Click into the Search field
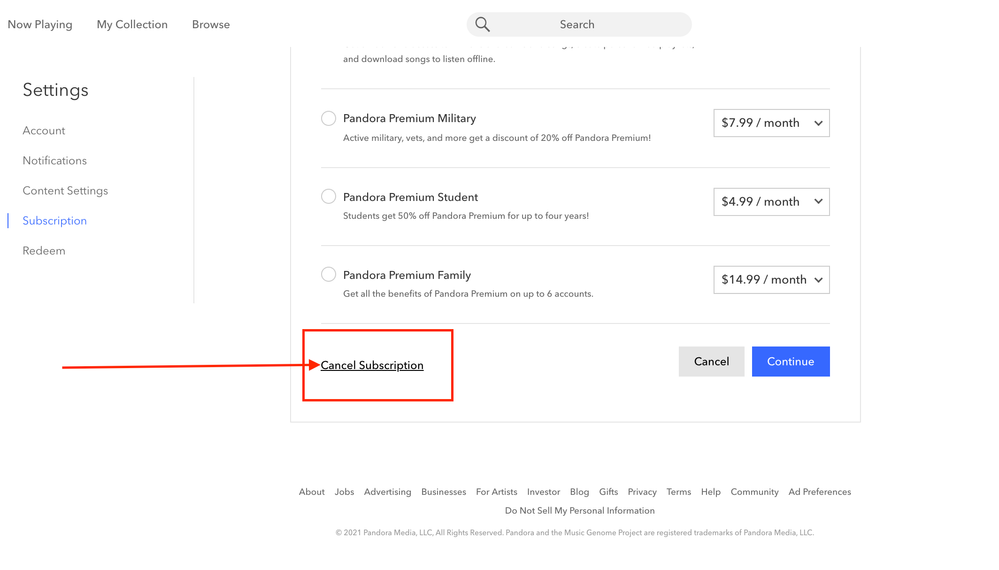The image size is (999, 570). click(x=590, y=24)
